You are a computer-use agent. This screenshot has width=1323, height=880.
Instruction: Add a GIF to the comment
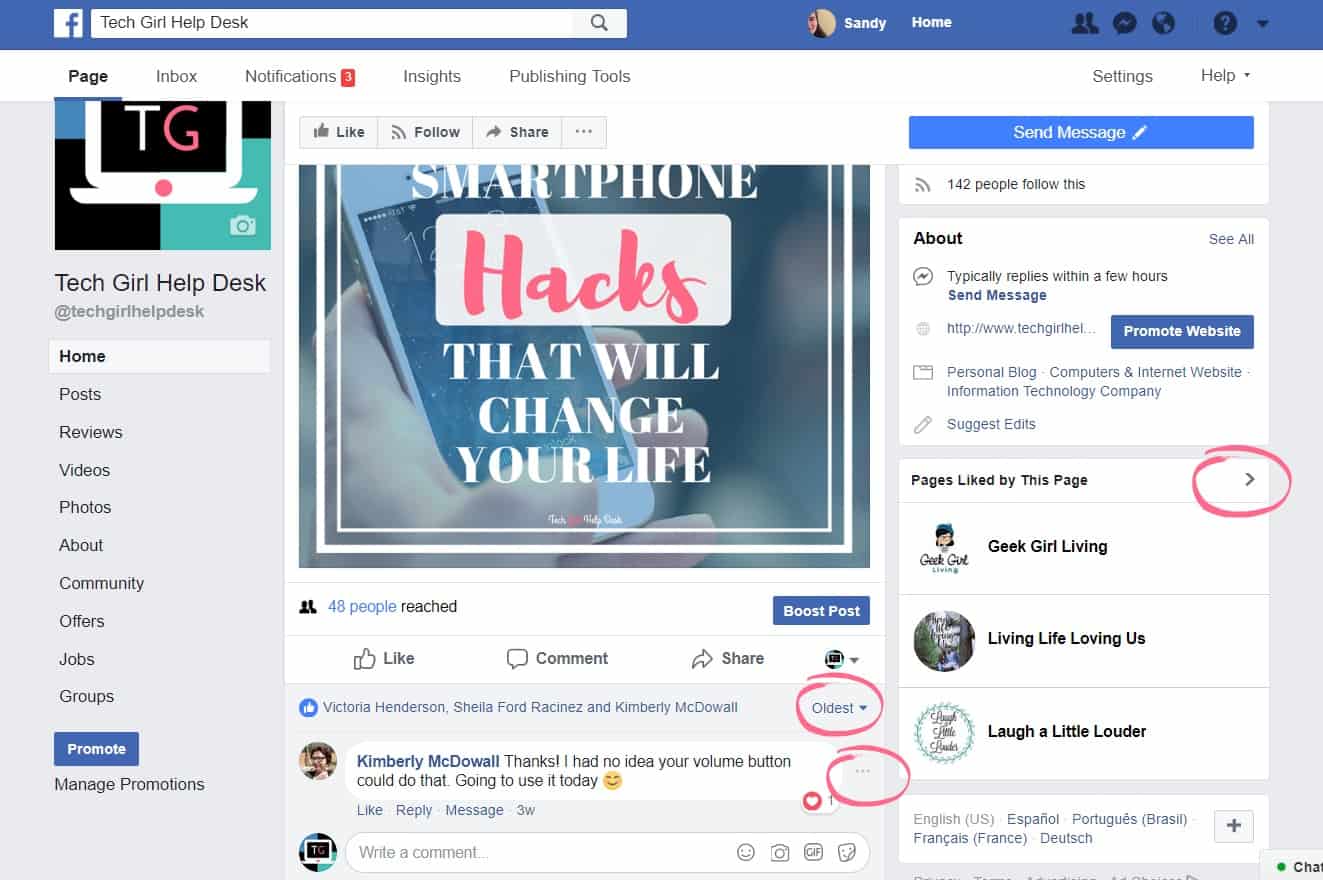(x=813, y=853)
